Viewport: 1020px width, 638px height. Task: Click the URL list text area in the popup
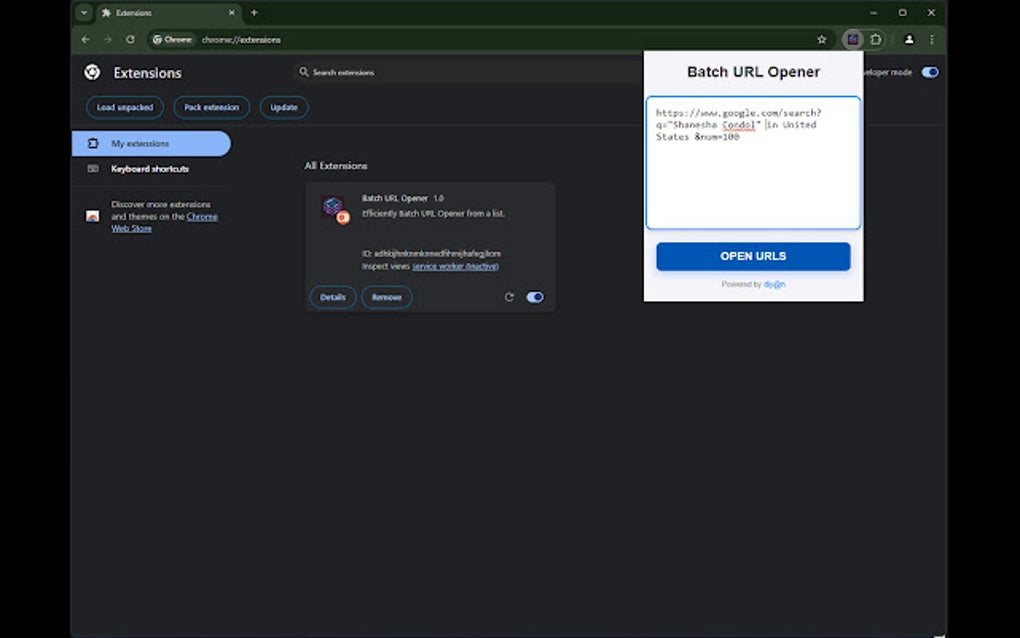(753, 165)
